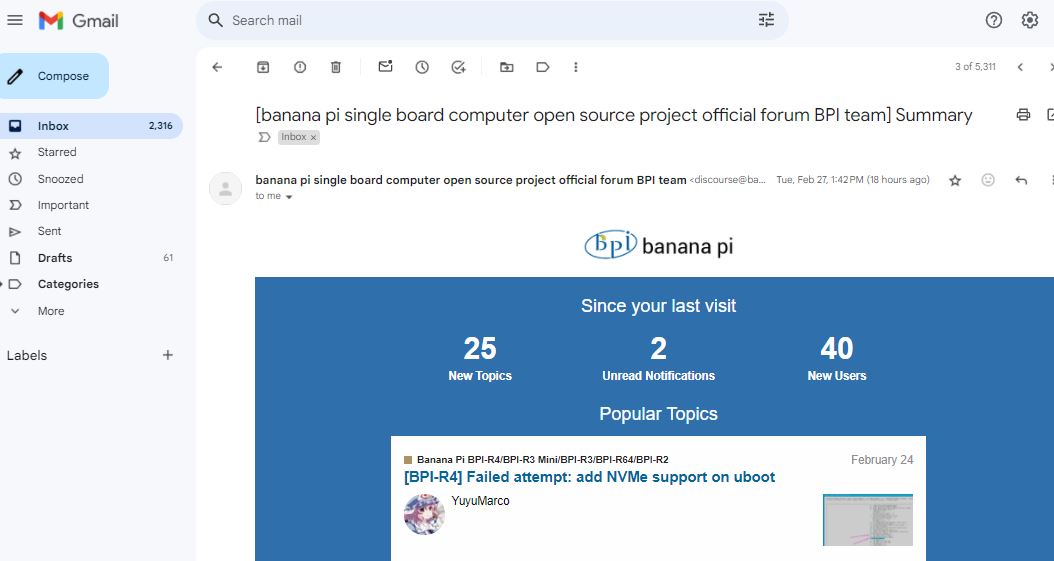1054x561 pixels.
Task: Add email to Tasks
Action: [x=458, y=67]
